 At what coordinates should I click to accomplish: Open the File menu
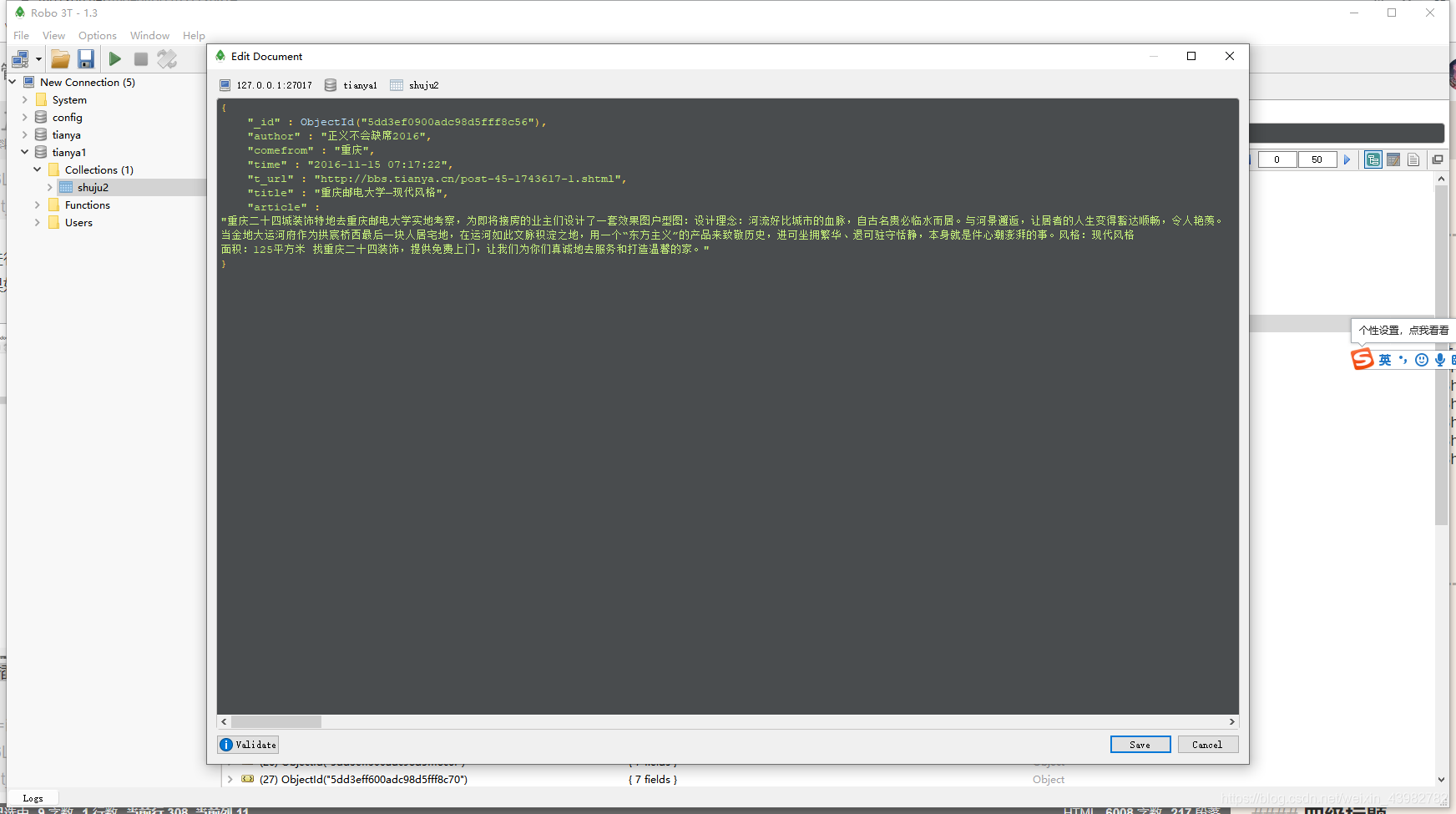point(22,35)
